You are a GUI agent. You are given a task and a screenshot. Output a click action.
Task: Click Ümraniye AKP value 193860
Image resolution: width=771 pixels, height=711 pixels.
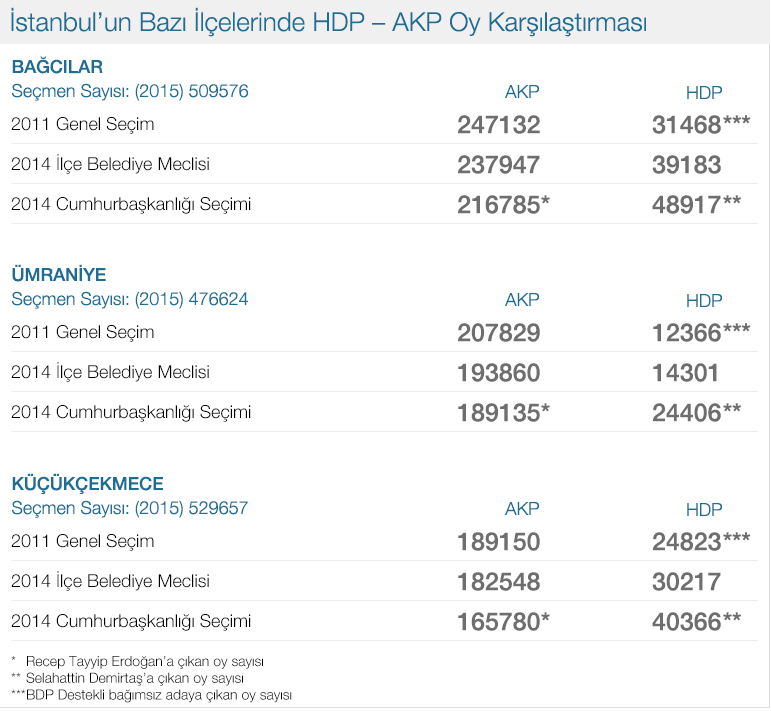499,373
